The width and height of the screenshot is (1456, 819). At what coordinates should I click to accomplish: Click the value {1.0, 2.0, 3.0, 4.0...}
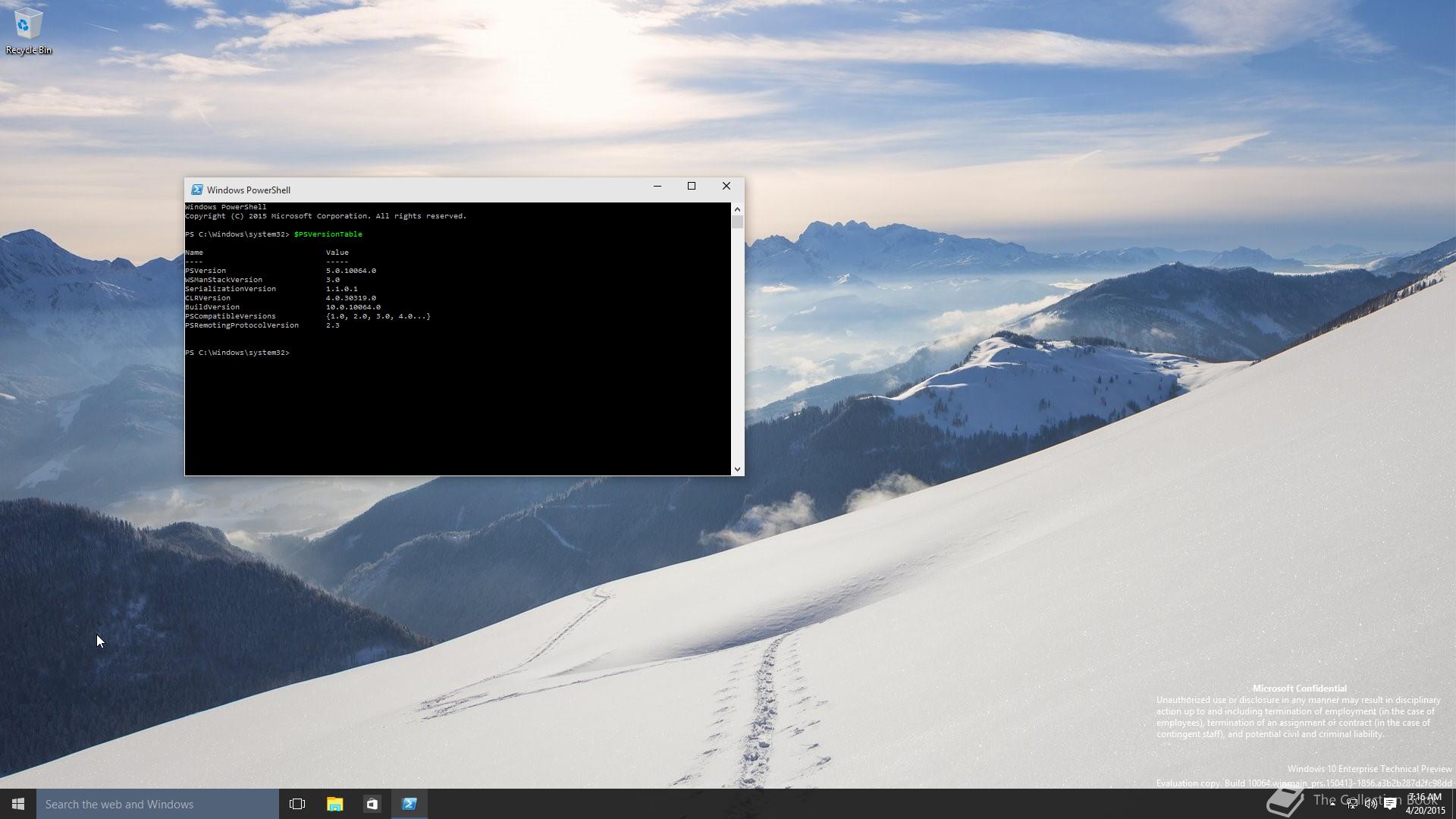(378, 316)
